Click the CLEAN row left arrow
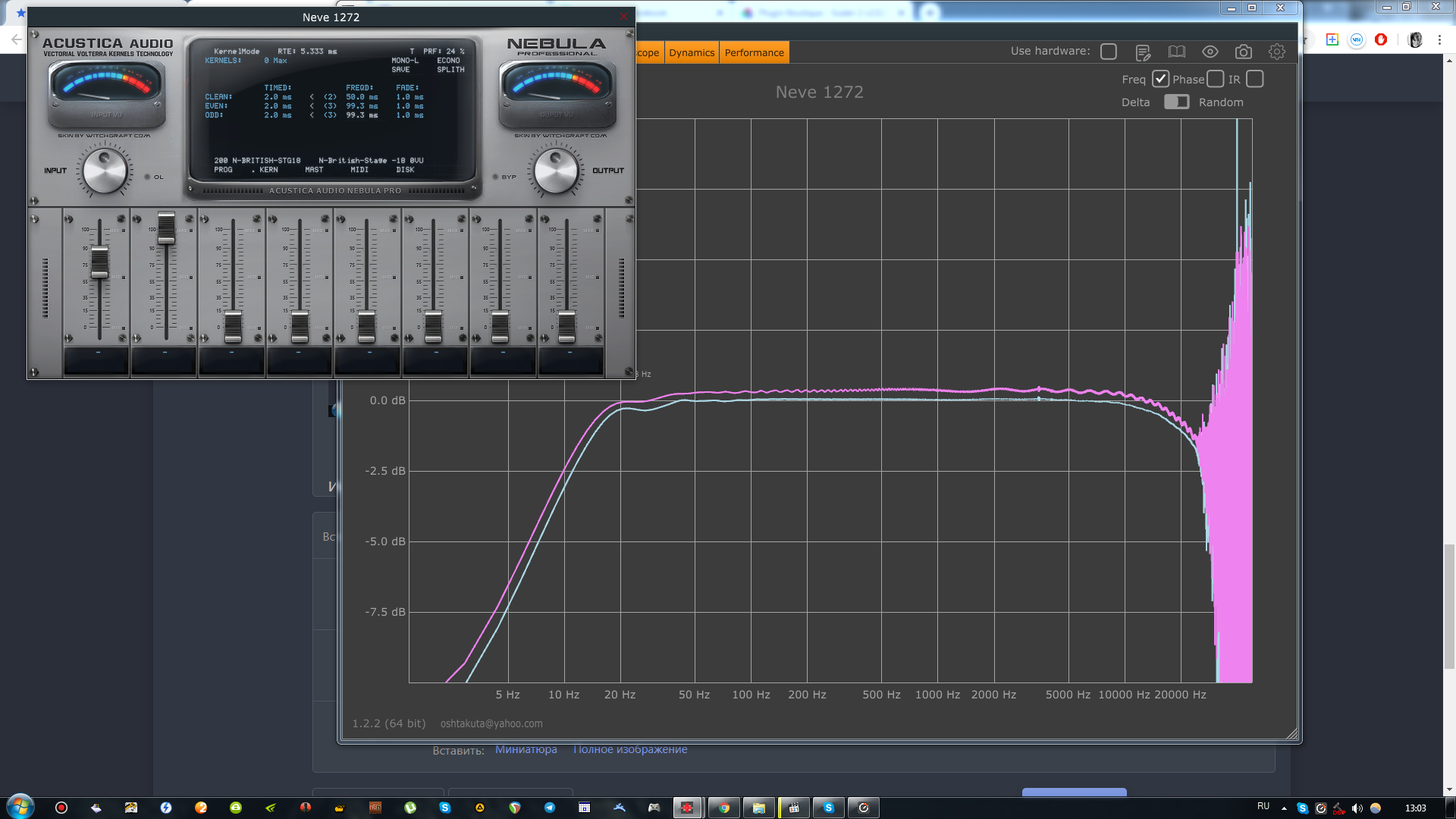This screenshot has width=1456, height=819. [x=312, y=97]
